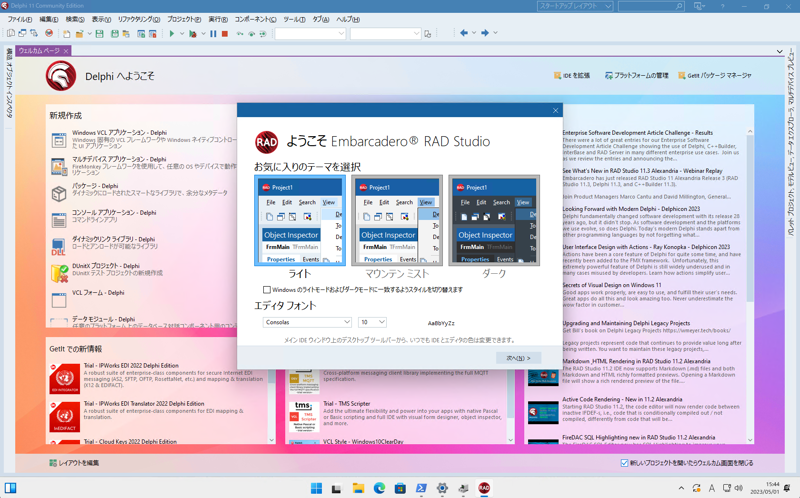Click the Multi-Device Application icon
Screen dimensions: 800x498
[59, 166]
